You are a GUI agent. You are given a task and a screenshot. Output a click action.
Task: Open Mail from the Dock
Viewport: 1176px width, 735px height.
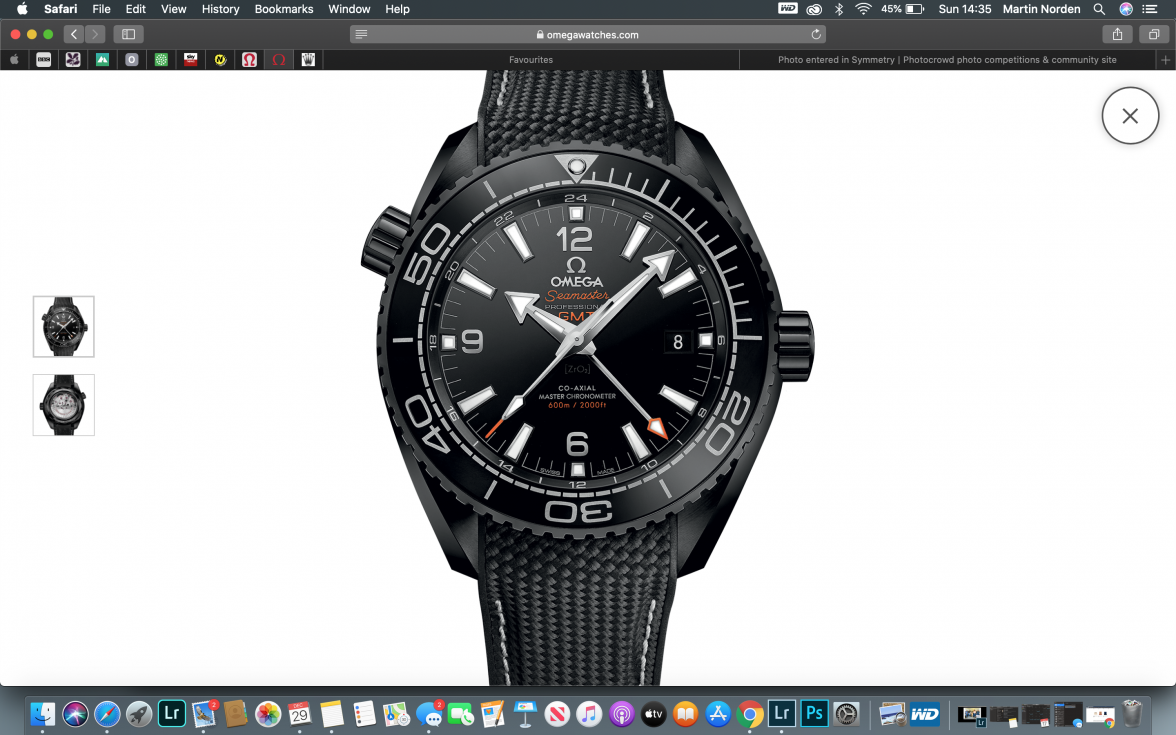(x=203, y=713)
